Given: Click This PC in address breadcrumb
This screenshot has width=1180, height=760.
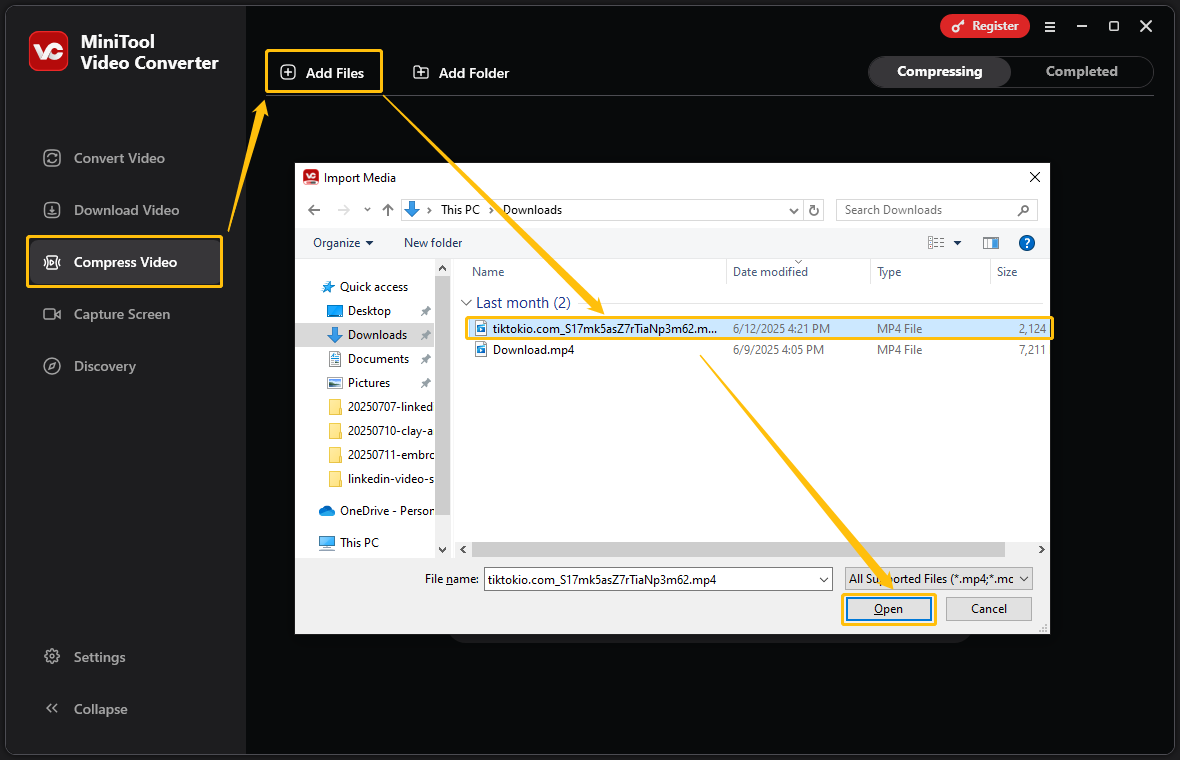Looking at the screenshot, I should click(x=460, y=210).
